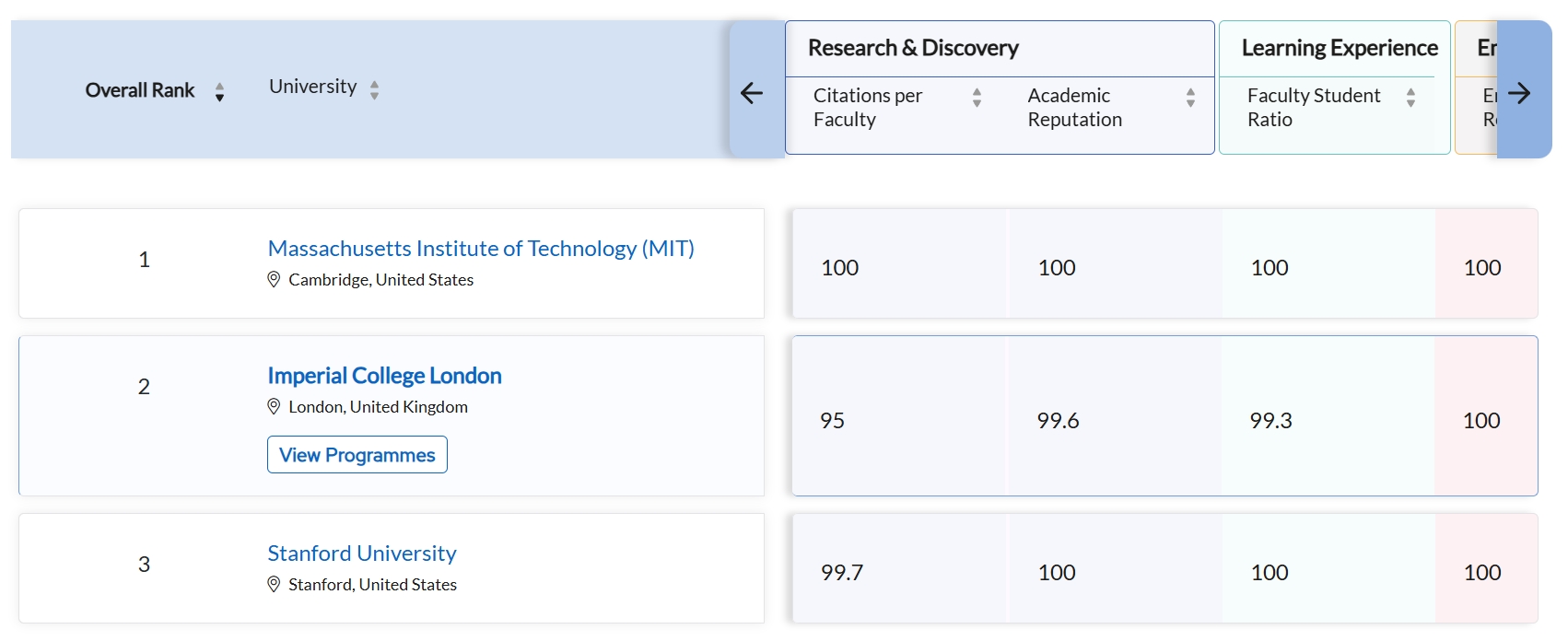Viewport: 1568px width, 641px height.
Task: Click the University column header label
Action: [x=313, y=87]
